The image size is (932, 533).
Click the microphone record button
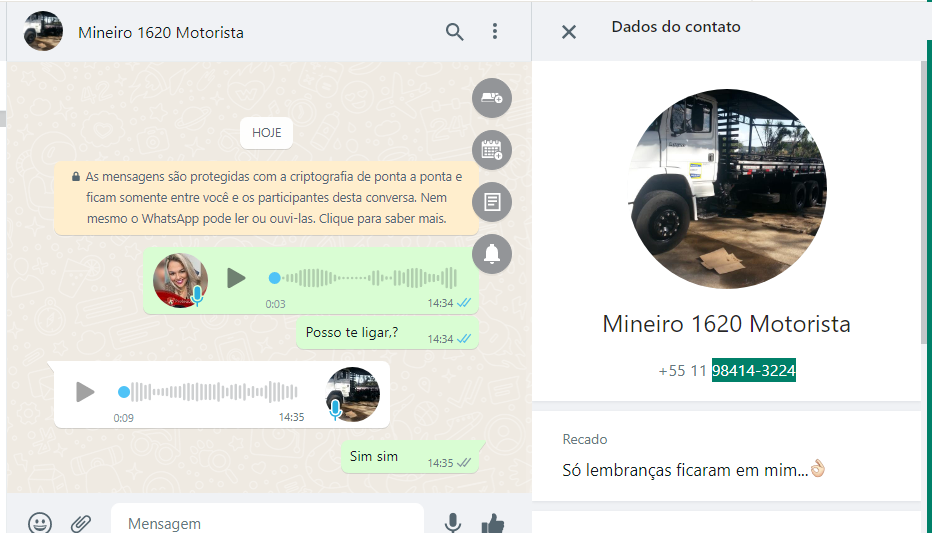coord(453,522)
